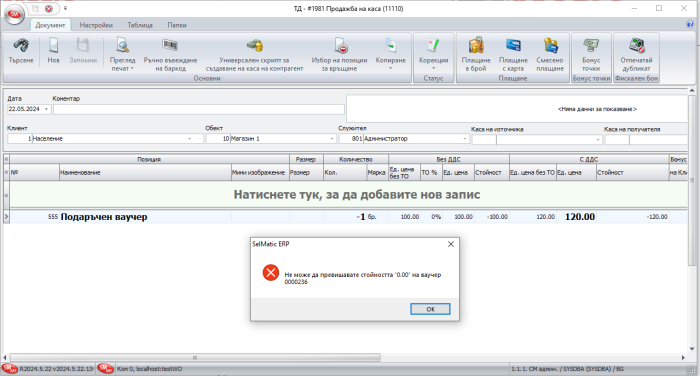700x376 pixels.
Task: Choose Плащане в брой payment
Action: (x=476, y=45)
